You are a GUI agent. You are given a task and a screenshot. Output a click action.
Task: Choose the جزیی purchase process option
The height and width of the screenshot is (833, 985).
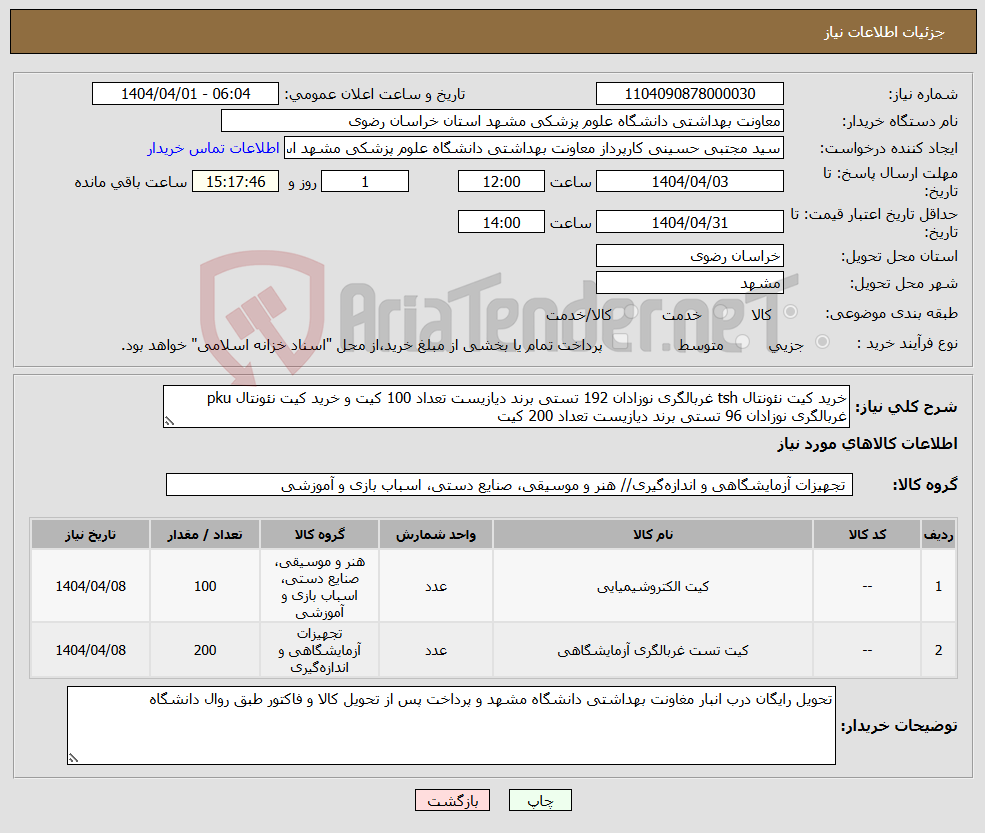(822, 342)
